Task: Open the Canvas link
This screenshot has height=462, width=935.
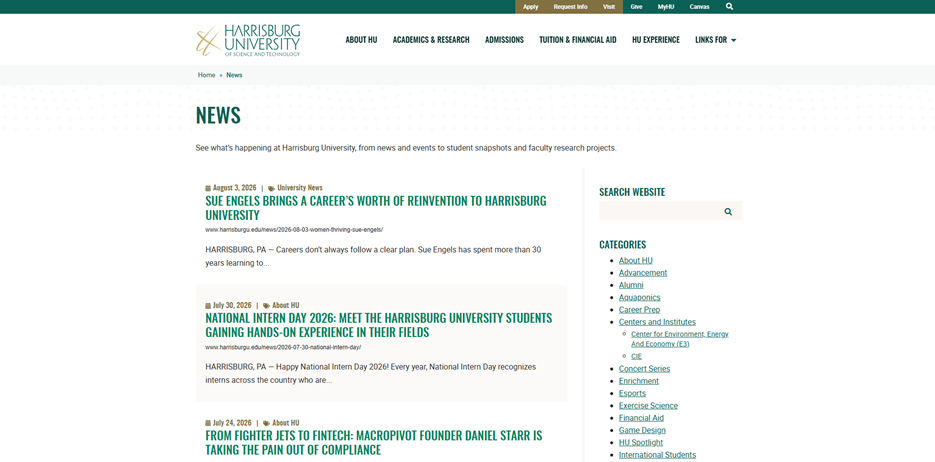Action: click(699, 7)
